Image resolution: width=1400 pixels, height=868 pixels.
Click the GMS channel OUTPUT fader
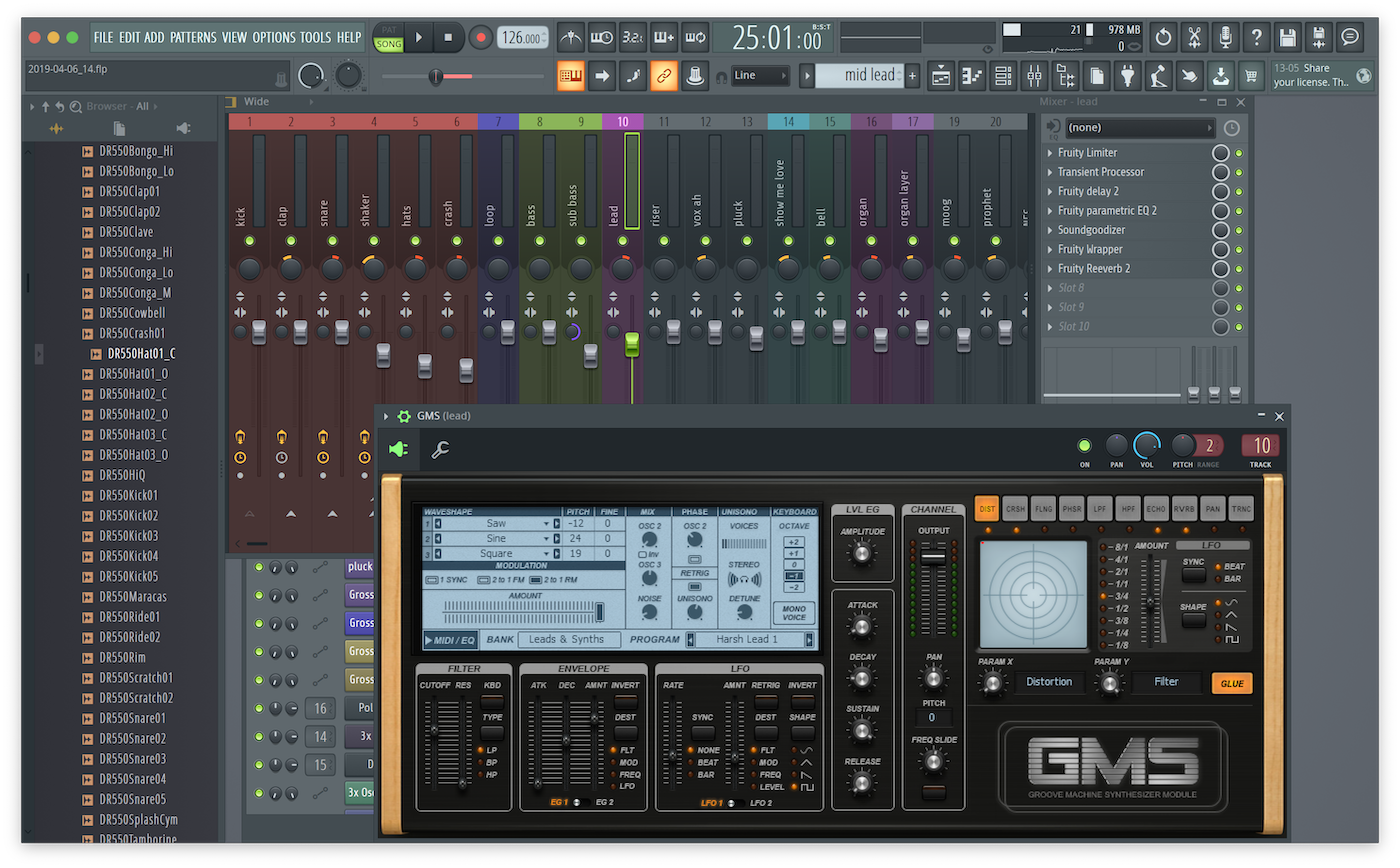click(x=933, y=556)
